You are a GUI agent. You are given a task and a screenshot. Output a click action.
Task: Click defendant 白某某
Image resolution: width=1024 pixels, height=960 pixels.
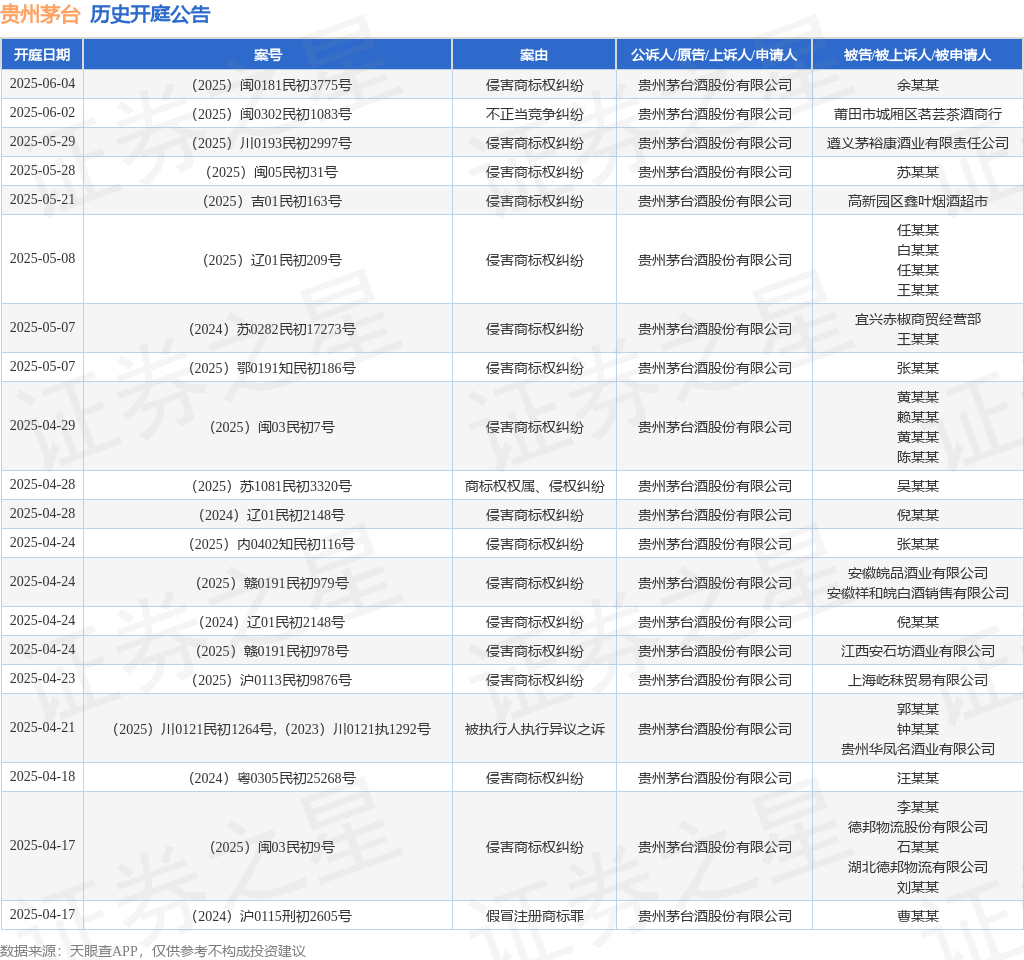[x=918, y=250]
